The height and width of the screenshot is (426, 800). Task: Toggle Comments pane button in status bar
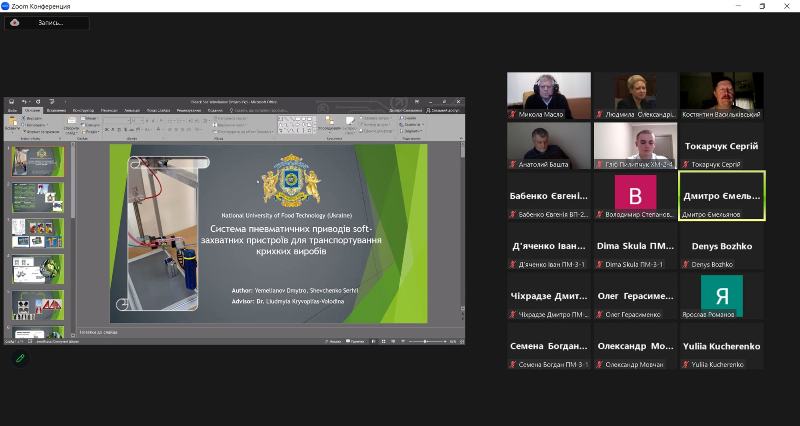point(355,341)
